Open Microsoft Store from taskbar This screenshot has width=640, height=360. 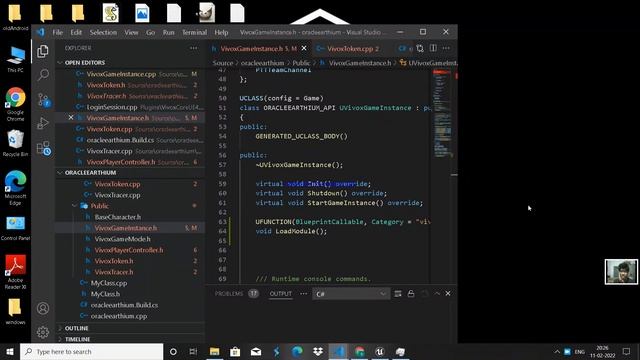[x=235, y=351]
